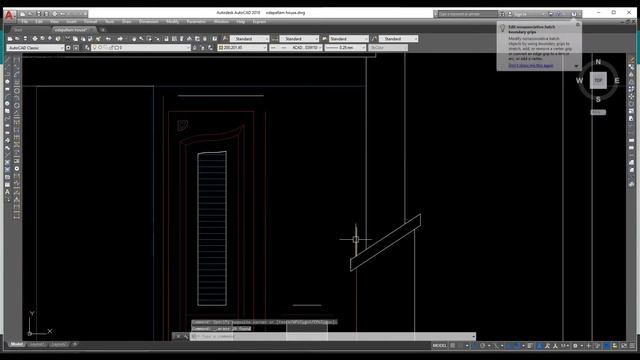Viewport: 640px width, 360px height.
Task: Open Layer Properties Manager icon
Action: tap(87, 48)
